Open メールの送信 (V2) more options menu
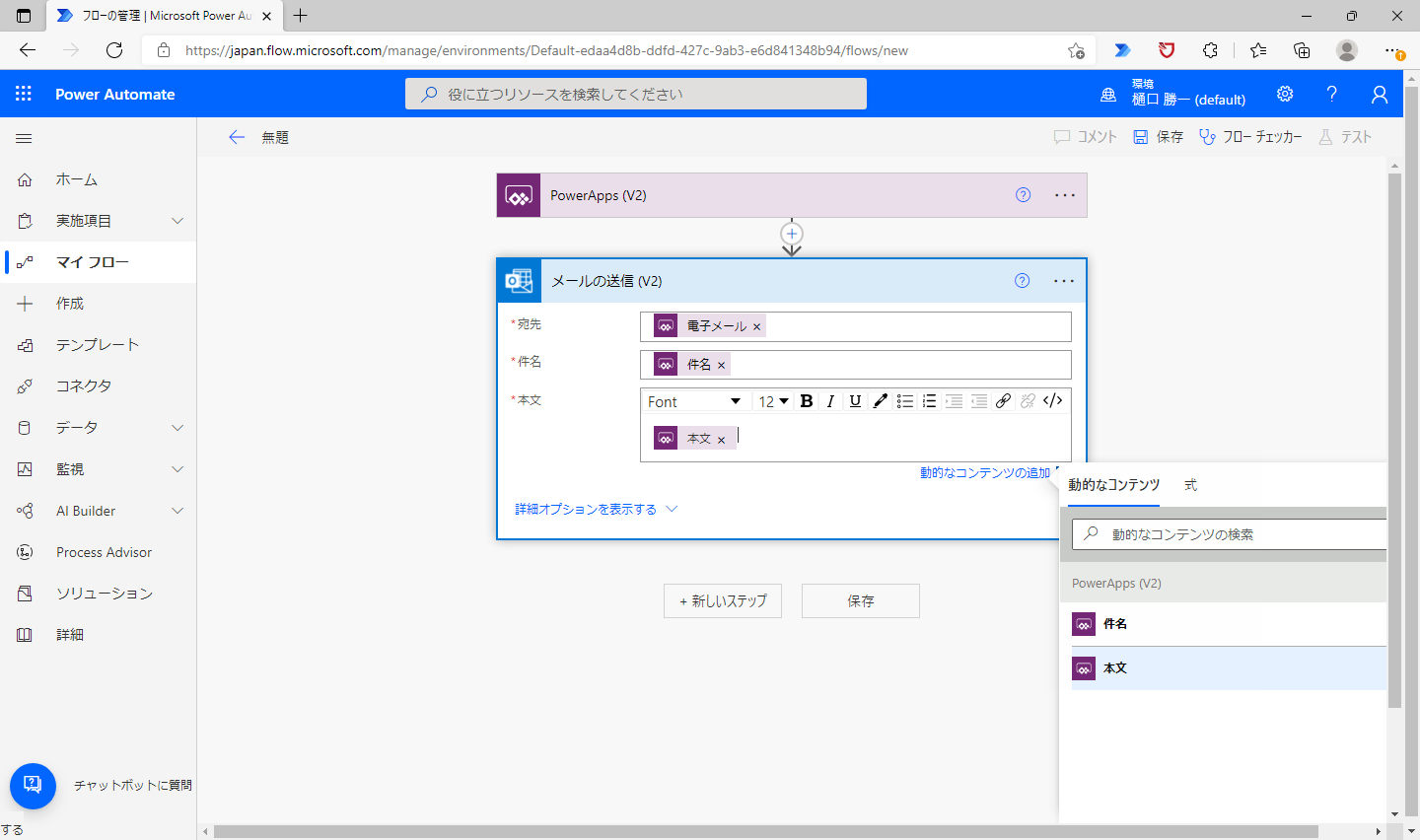The image size is (1420, 840). [1064, 281]
